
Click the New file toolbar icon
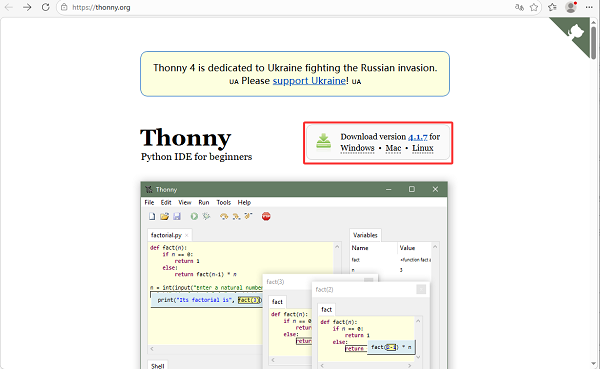click(x=152, y=217)
